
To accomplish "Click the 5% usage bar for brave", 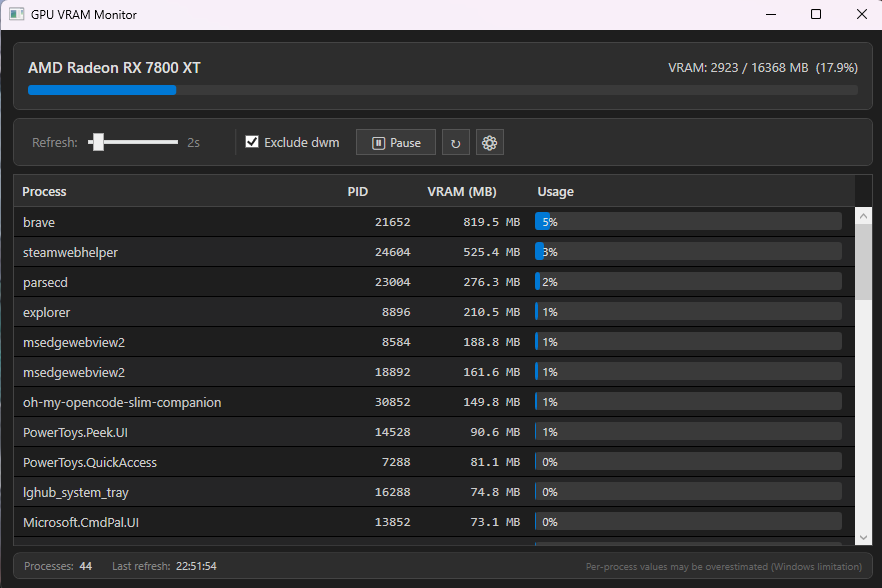I will click(x=688, y=222).
